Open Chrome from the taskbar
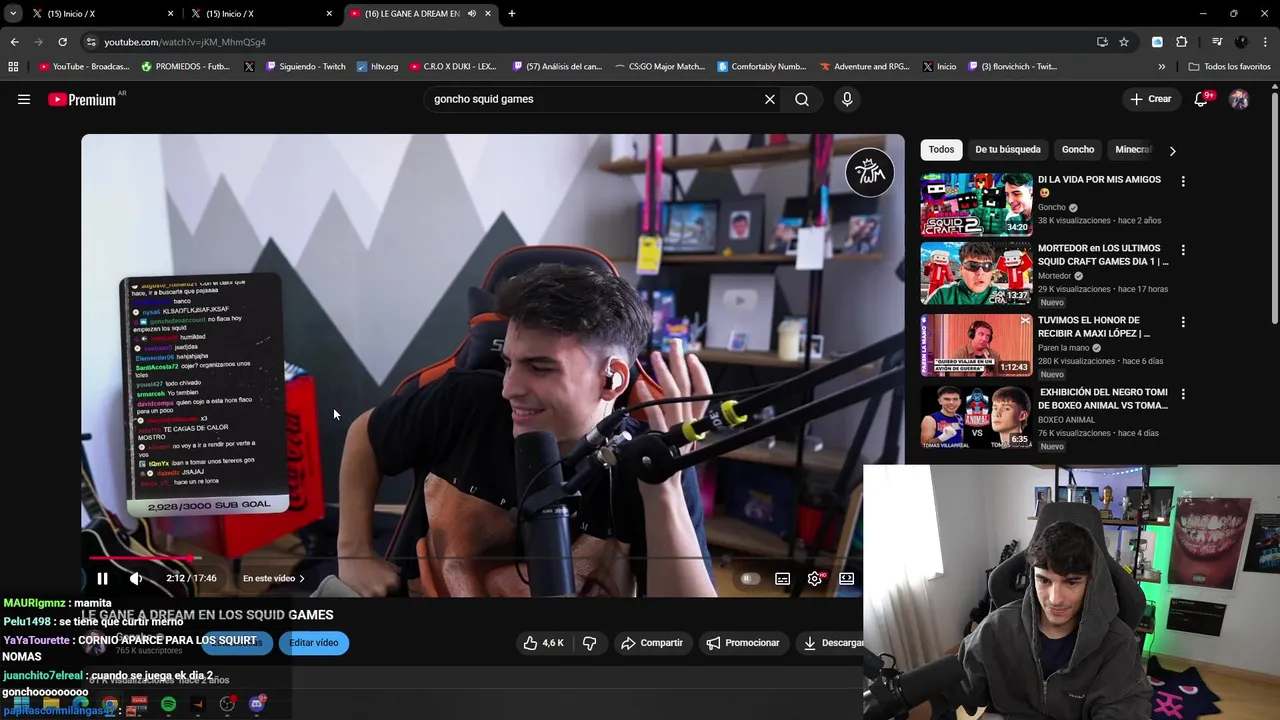 tap(109, 705)
